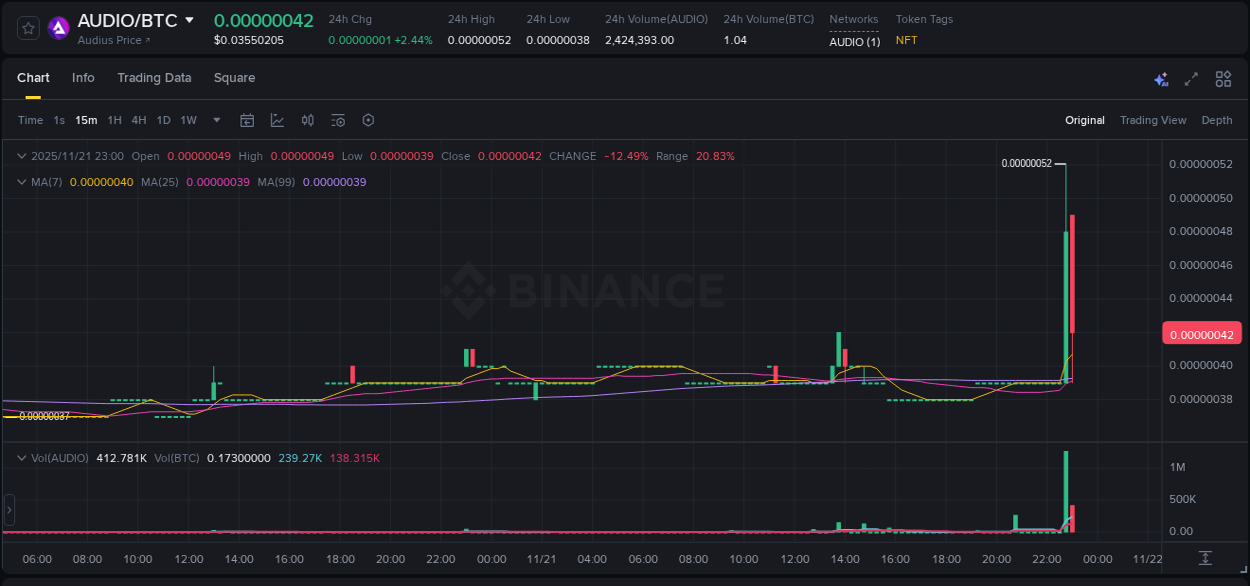
Task: Collapse the MA indicator row
Action: click(21, 182)
